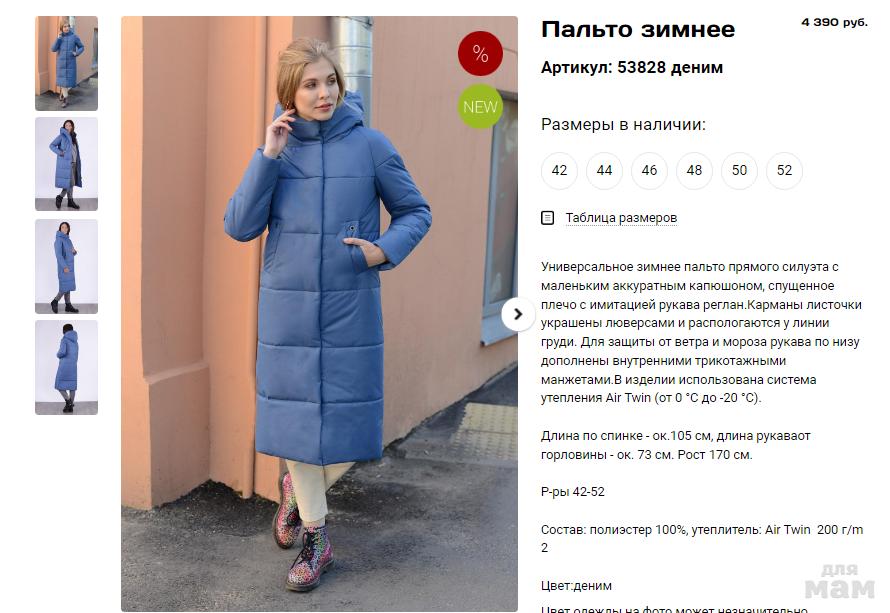Click the size table document icon

tap(547, 218)
